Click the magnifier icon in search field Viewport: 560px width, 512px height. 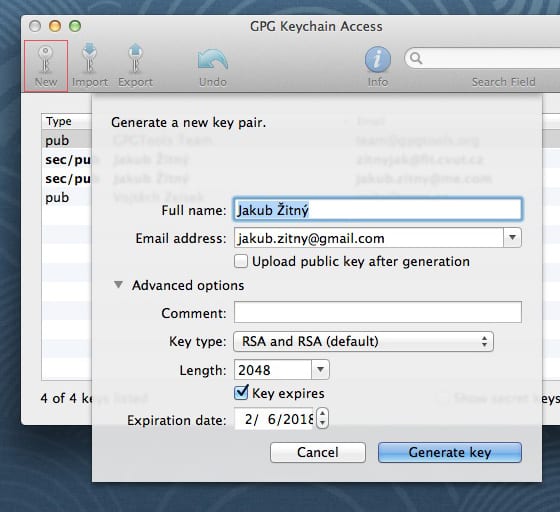pos(416,58)
